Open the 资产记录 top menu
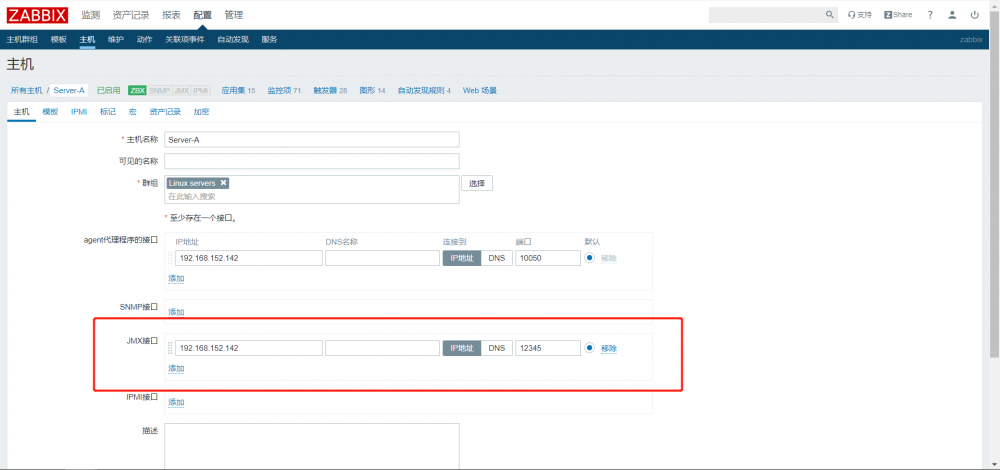The height and width of the screenshot is (470, 1000). coord(131,15)
